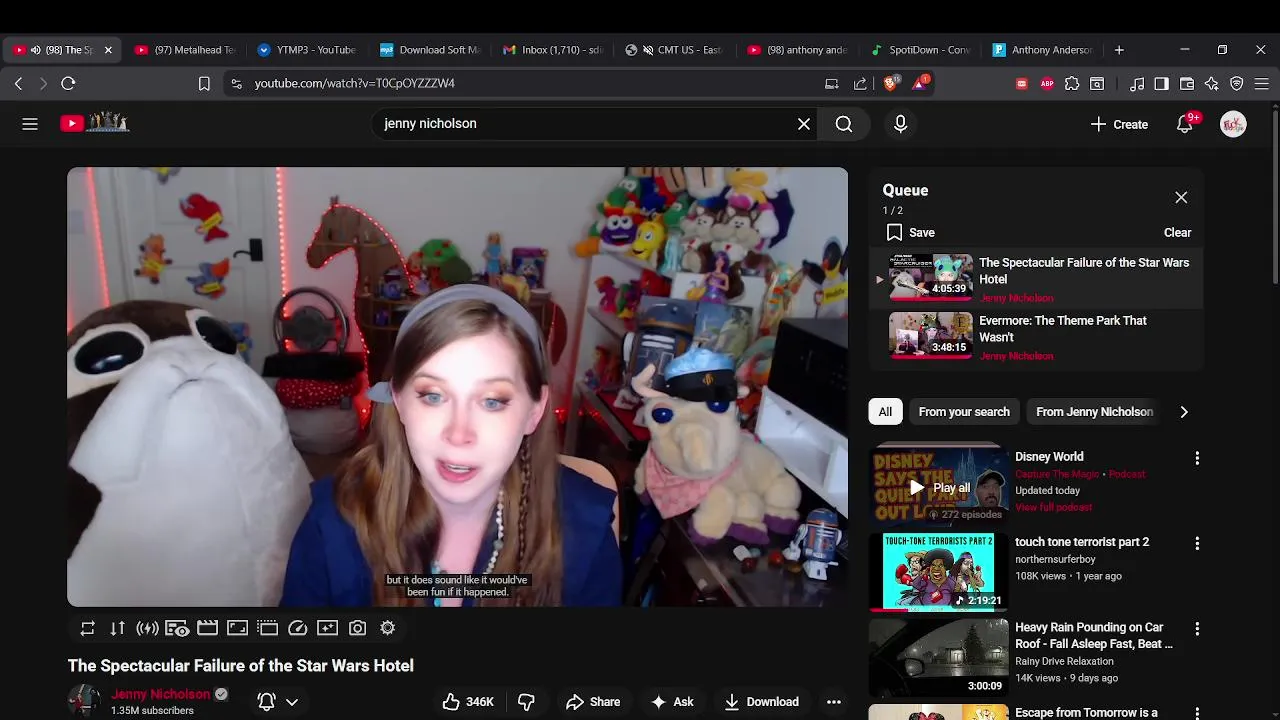
Task: Select Evermore: The Theme Park queue item
Action: click(1036, 337)
